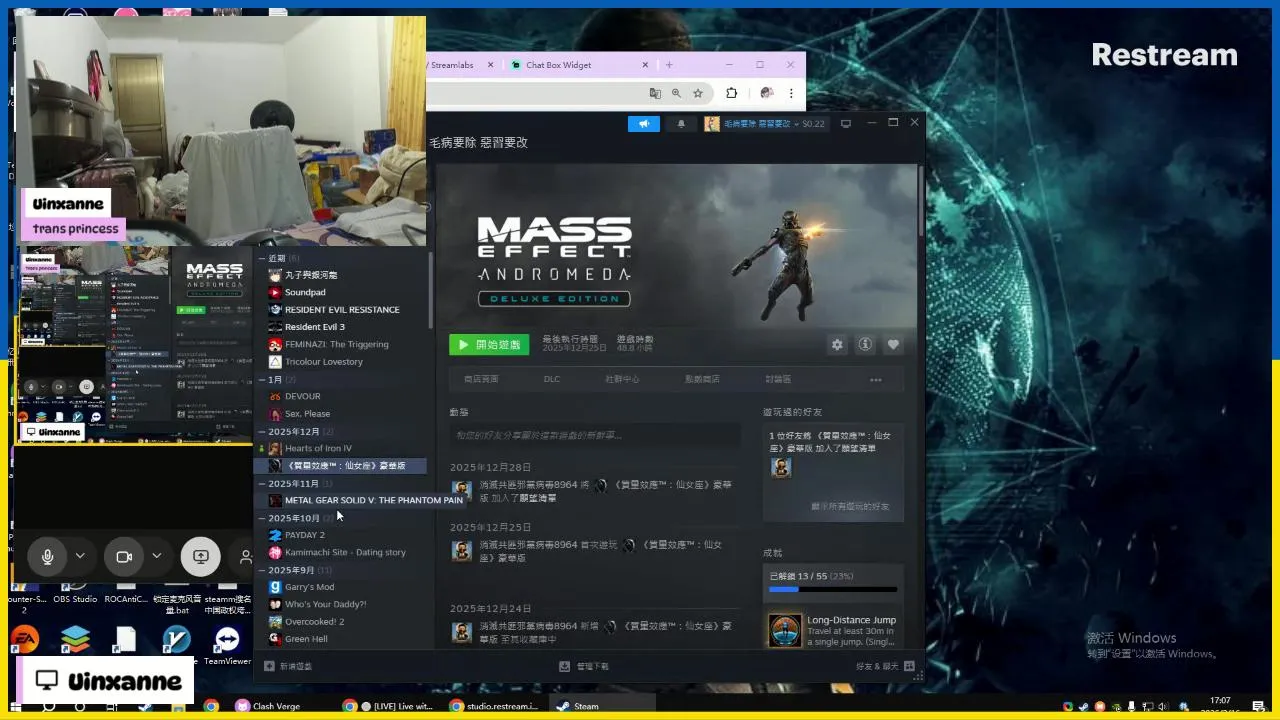Toggle microphone mute in Restream studio
The height and width of the screenshot is (720, 1280).
47,556
